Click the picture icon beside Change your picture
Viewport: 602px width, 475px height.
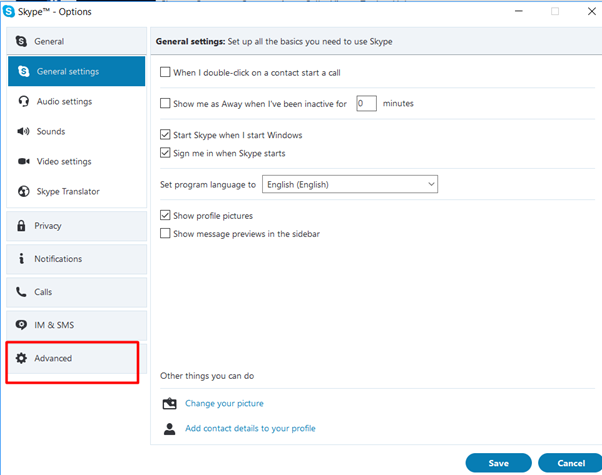(x=169, y=404)
